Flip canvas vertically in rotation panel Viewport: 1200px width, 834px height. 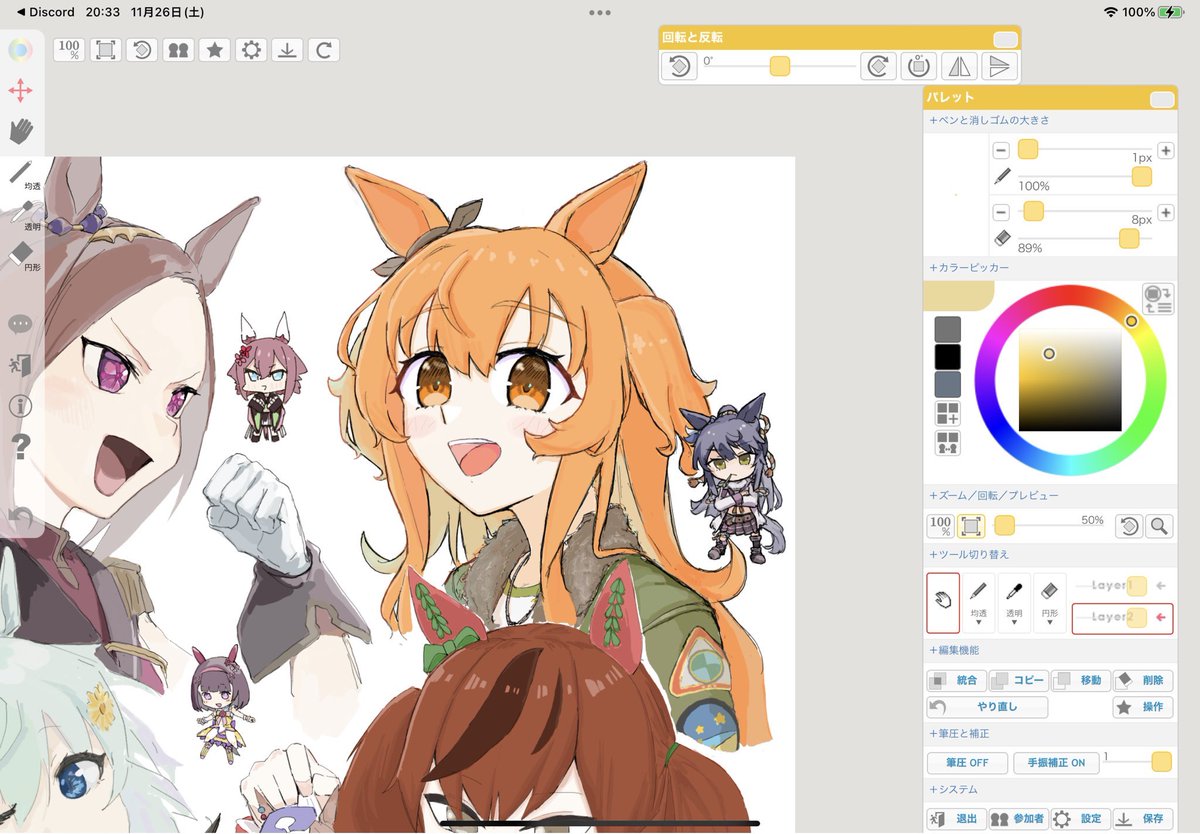[999, 67]
